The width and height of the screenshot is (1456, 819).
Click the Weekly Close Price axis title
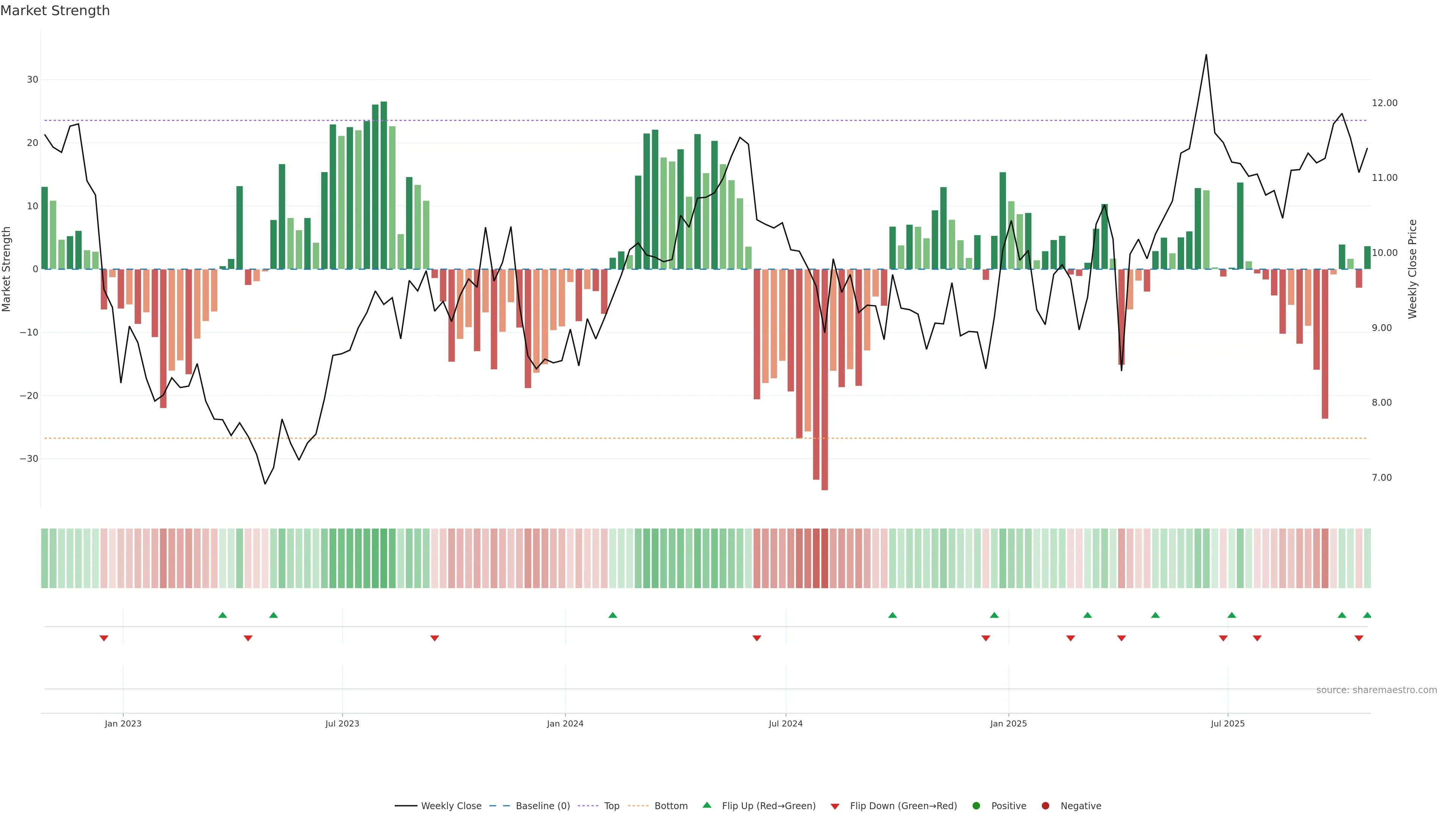coord(1412,269)
